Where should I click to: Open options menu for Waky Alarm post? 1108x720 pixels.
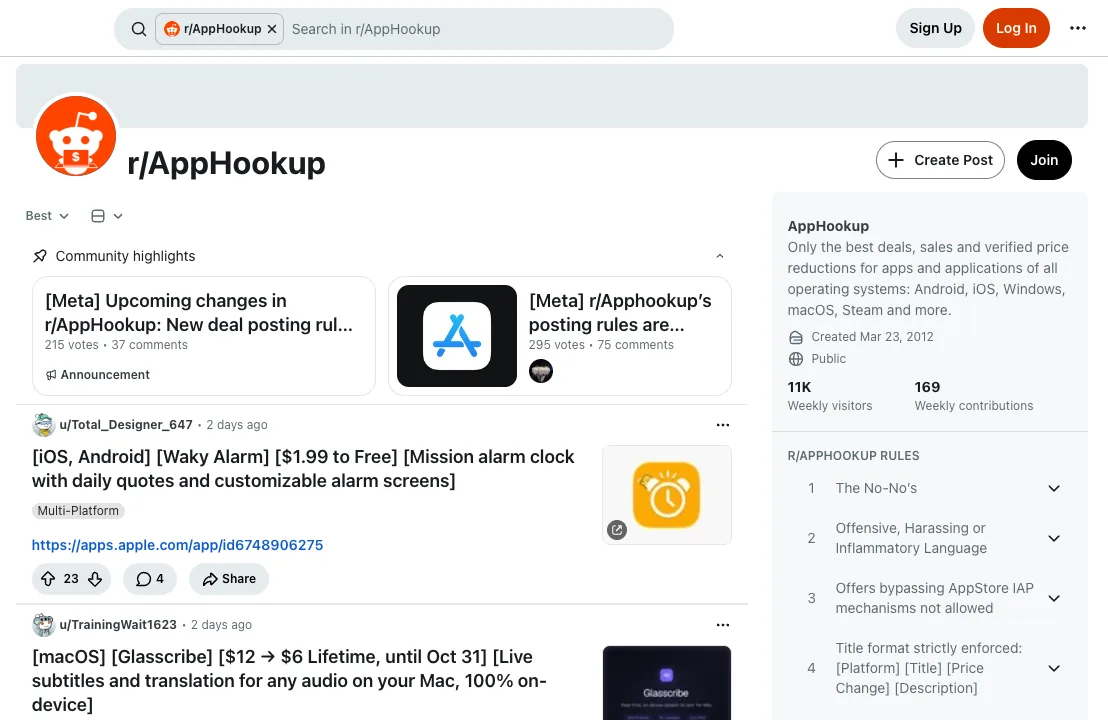tap(722, 425)
